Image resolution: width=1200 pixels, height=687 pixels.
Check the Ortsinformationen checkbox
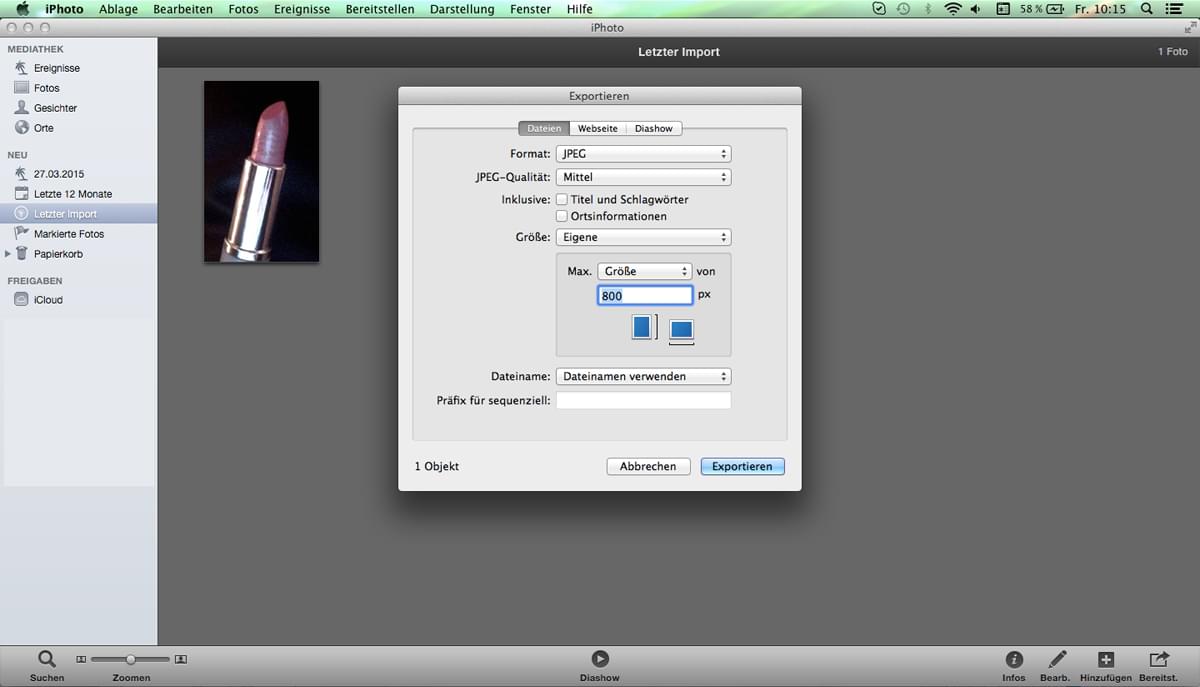click(562, 216)
